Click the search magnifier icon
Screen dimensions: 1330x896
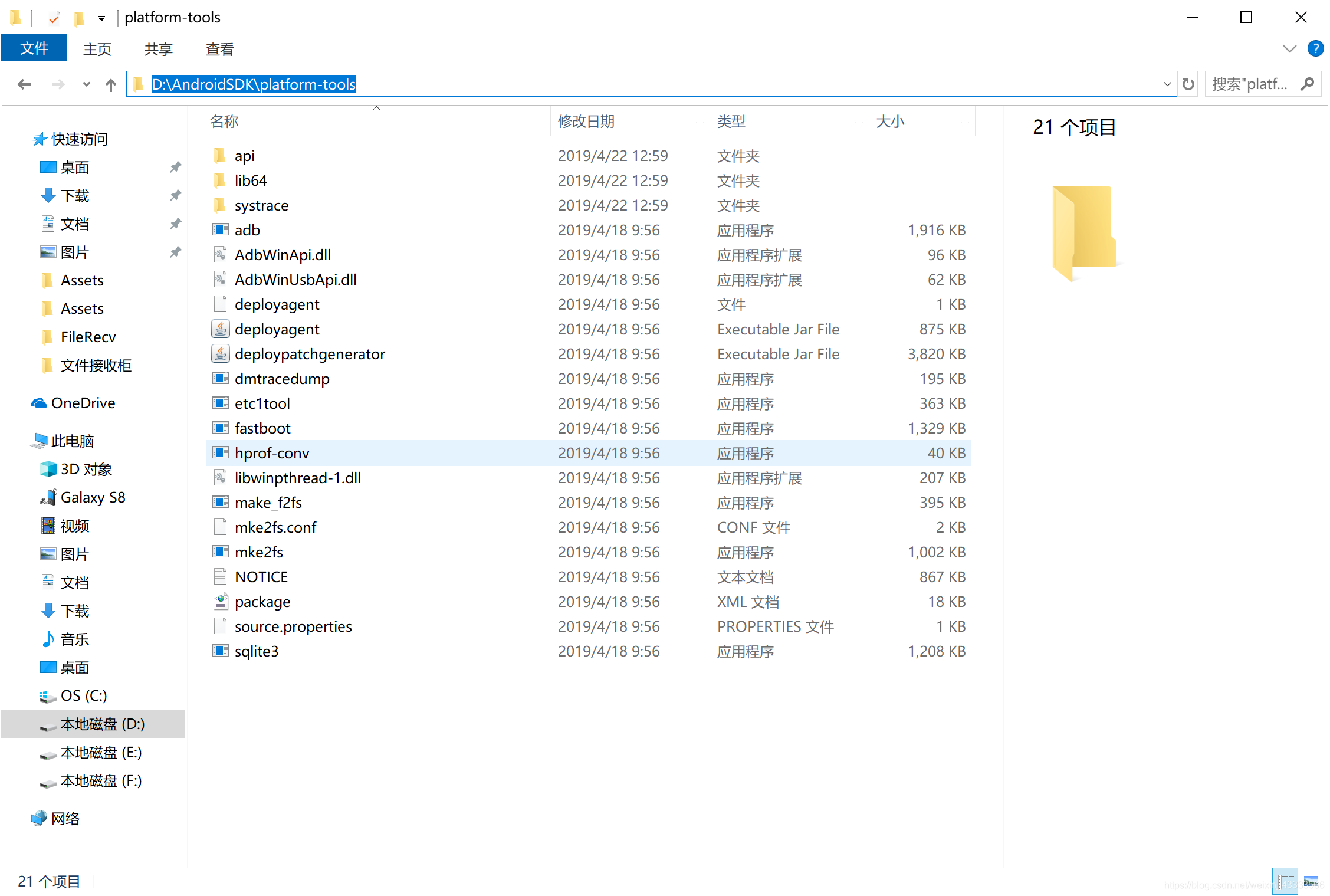click(x=1307, y=84)
